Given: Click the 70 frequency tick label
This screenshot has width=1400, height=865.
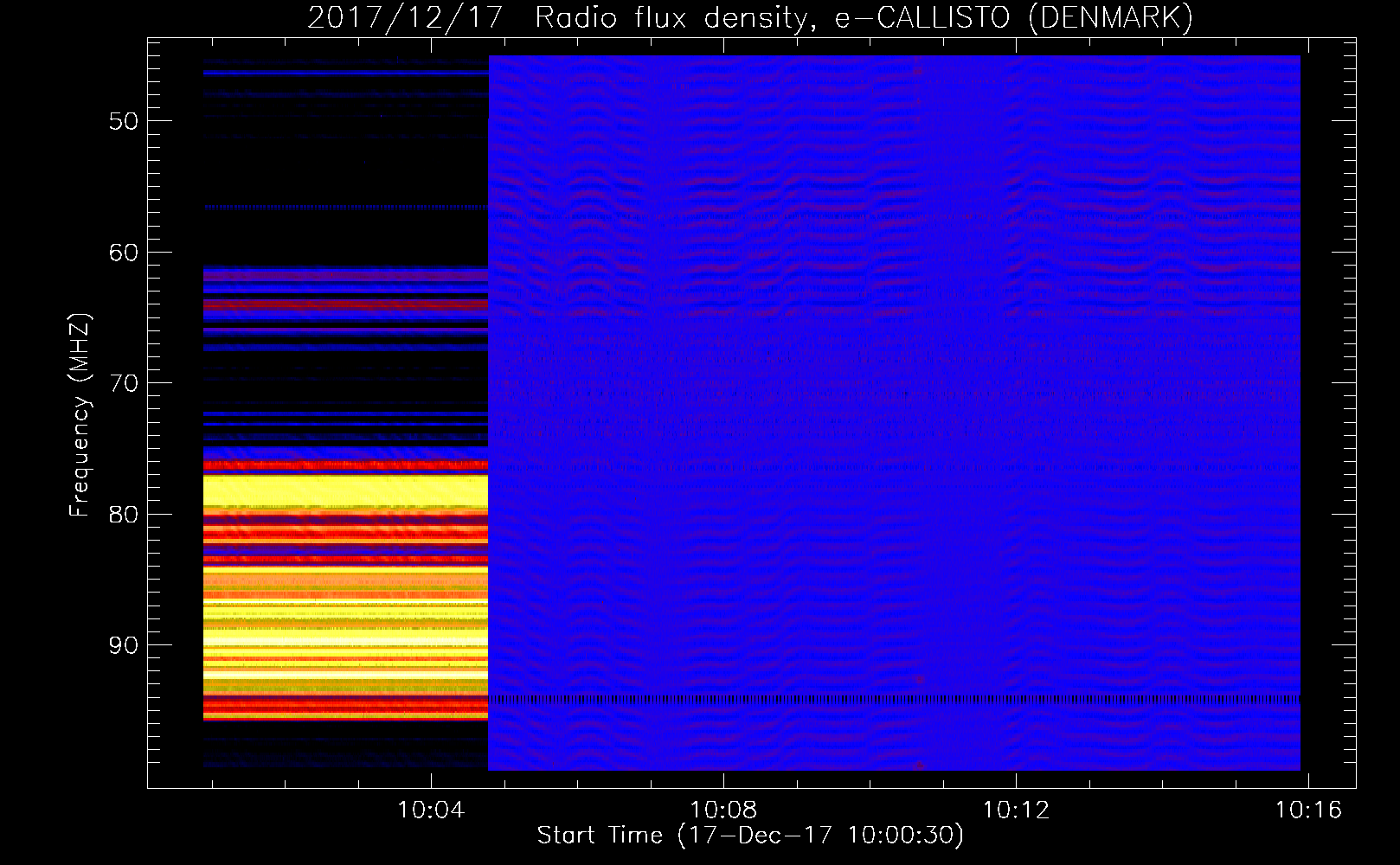Looking at the screenshot, I should tap(124, 383).
